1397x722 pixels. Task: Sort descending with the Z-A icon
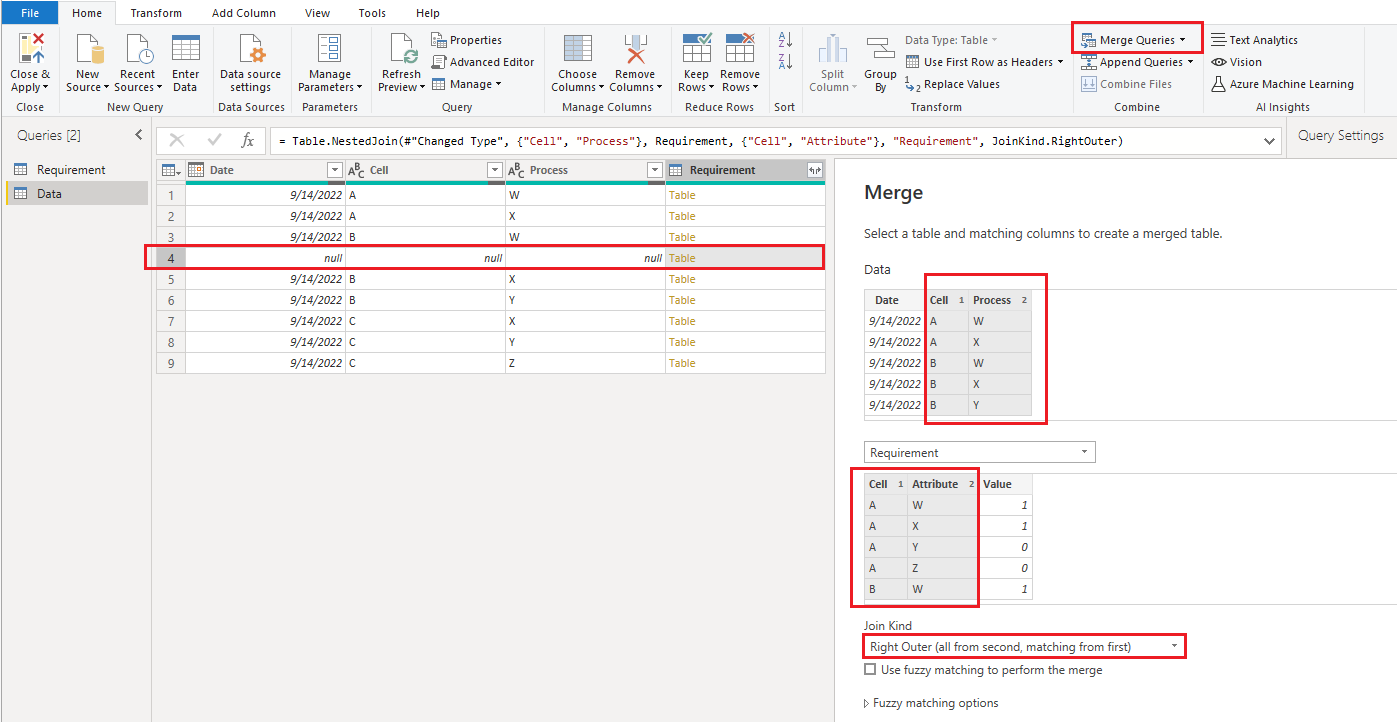(785, 62)
